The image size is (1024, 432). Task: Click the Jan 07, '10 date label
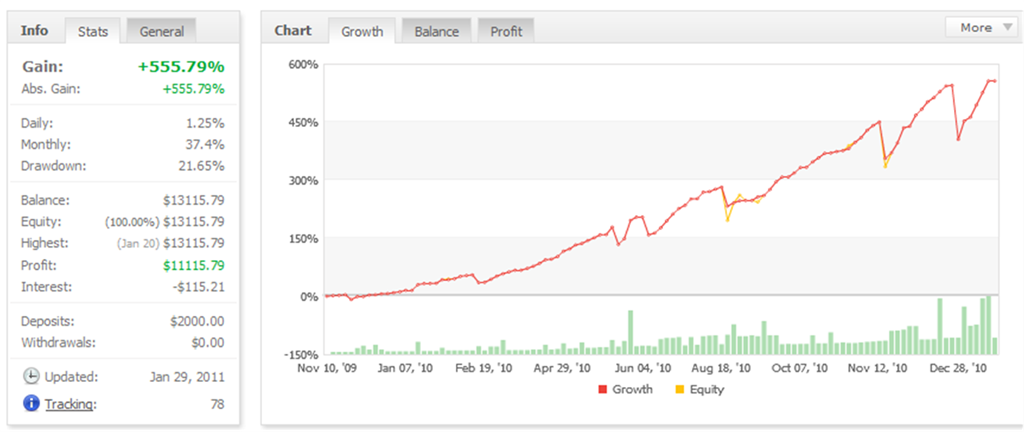406,368
